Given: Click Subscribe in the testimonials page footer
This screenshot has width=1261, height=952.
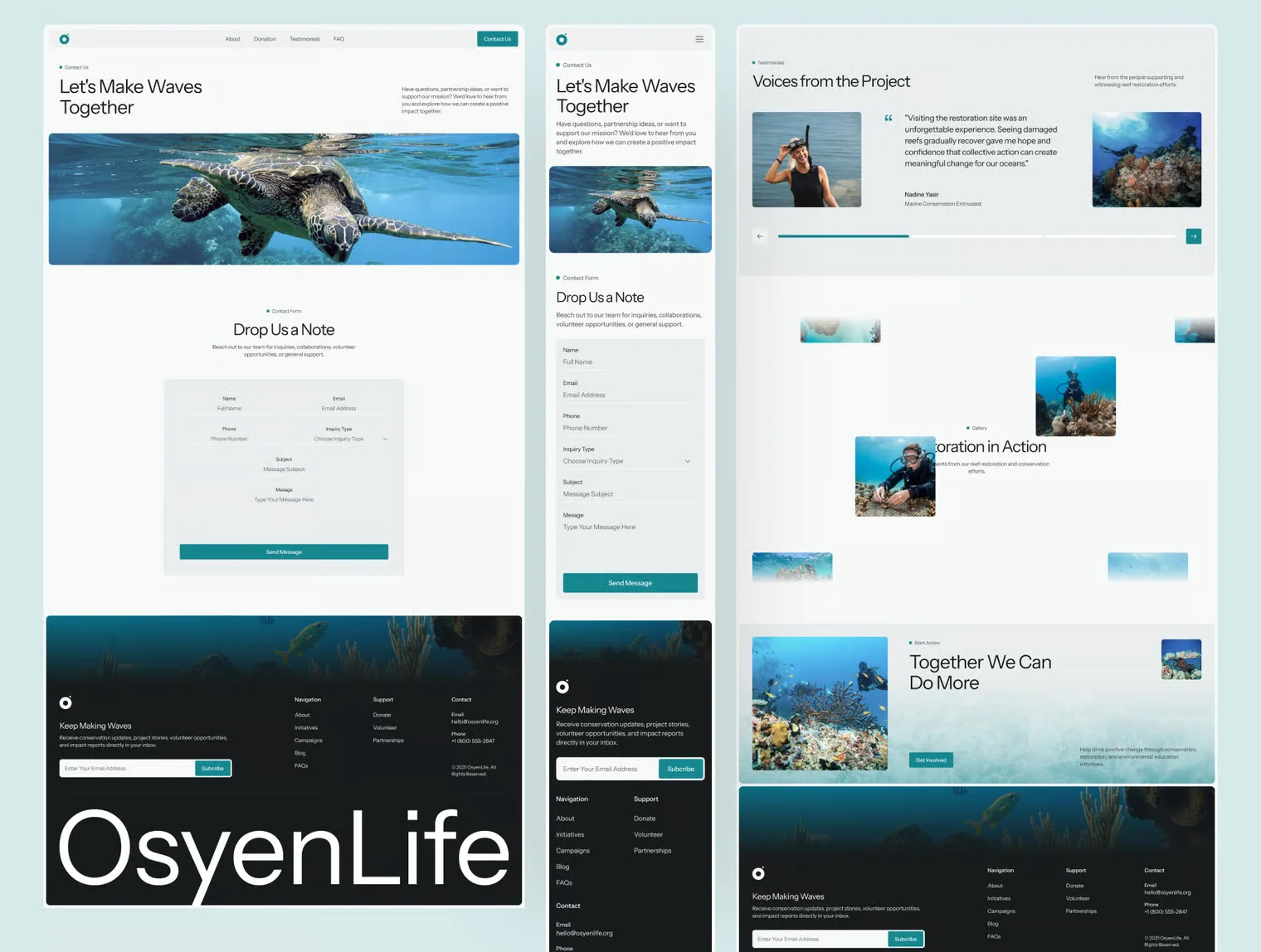Looking at the screenshot, I should (x=905, y=939).
